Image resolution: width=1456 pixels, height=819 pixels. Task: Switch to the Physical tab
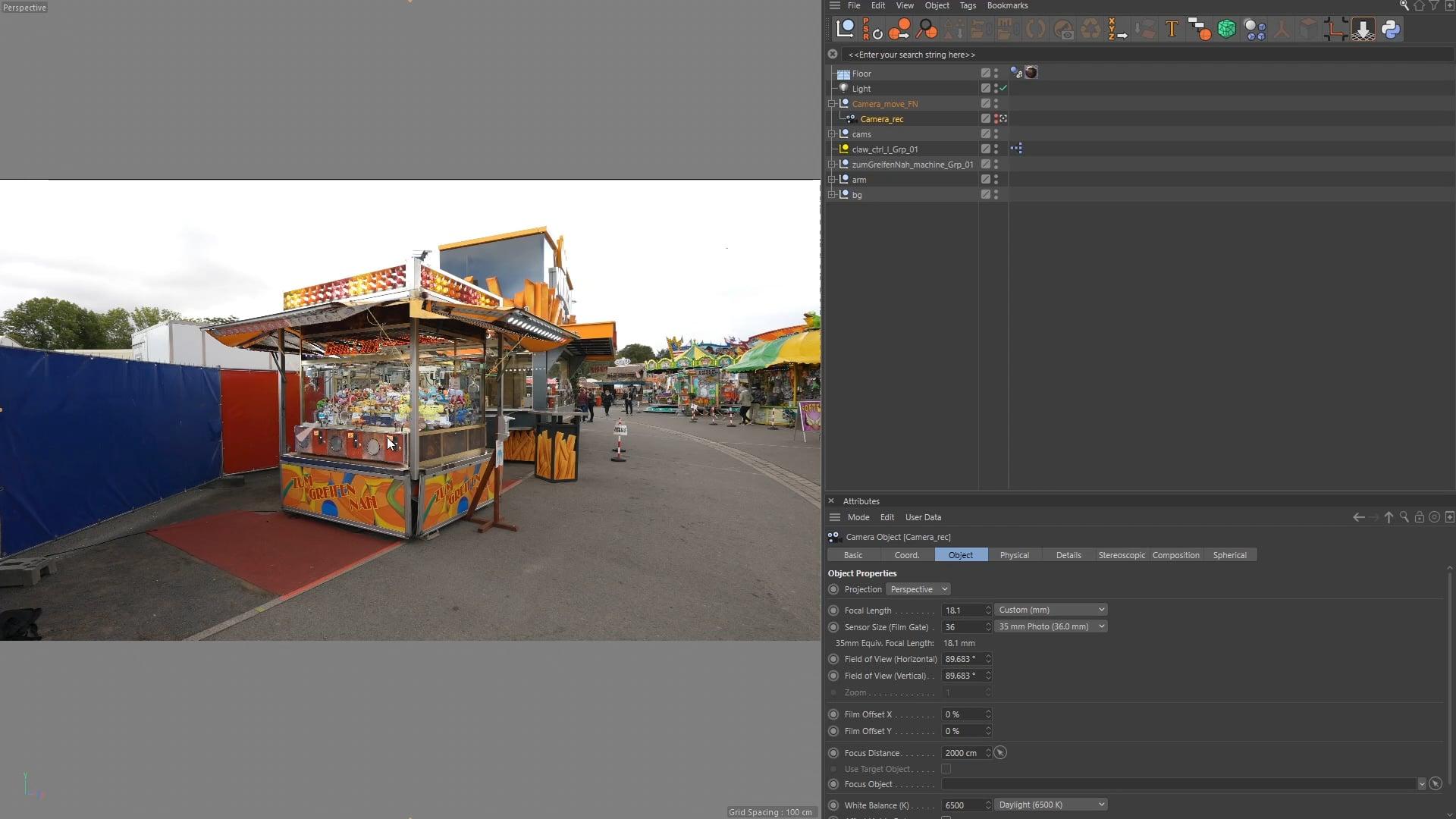[x=1014, y=555]
